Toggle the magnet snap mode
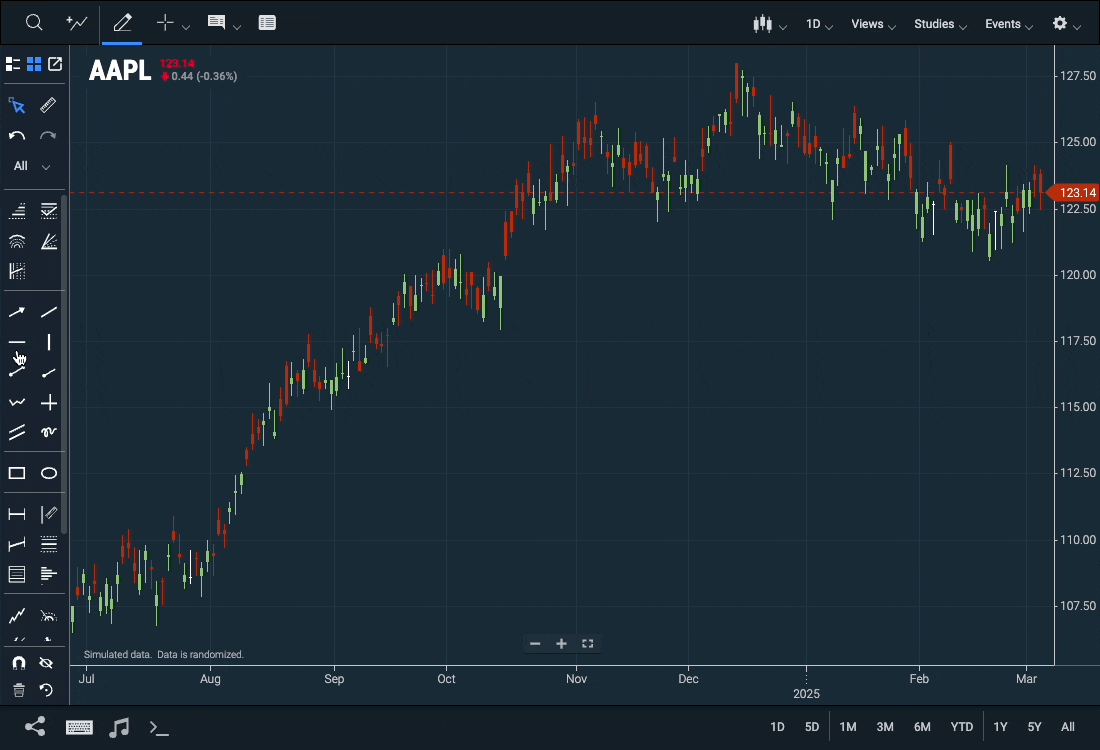 click(x=19, y=663)
